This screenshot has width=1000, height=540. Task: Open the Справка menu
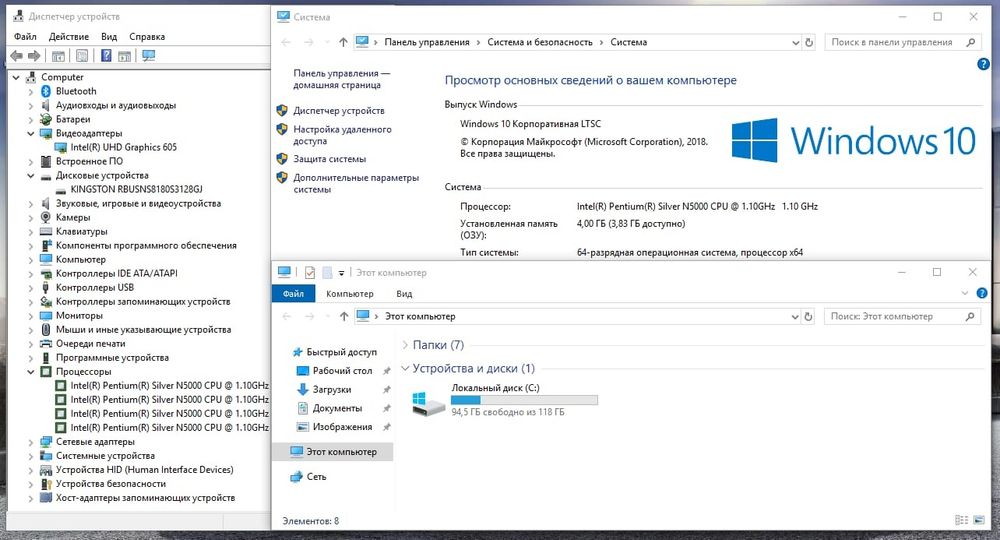(147, 37)
